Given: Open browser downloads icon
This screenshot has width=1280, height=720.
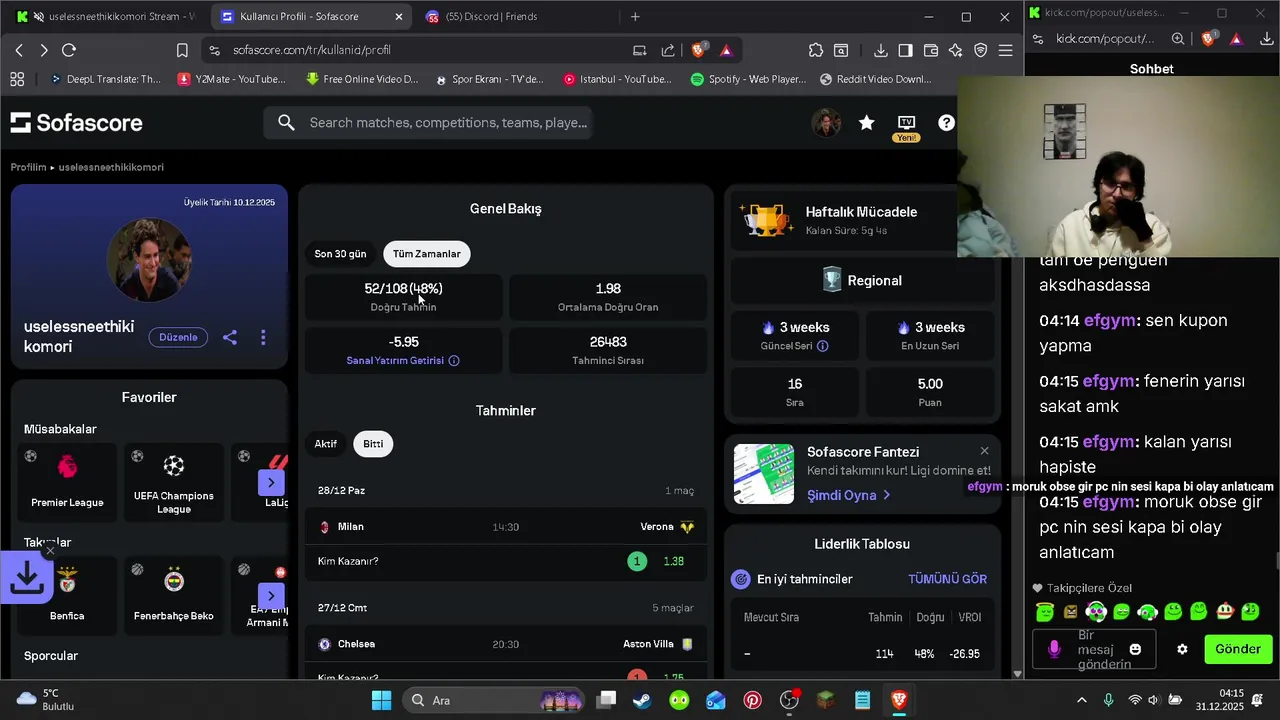Looking at the screenshot, I should (880, 50).
